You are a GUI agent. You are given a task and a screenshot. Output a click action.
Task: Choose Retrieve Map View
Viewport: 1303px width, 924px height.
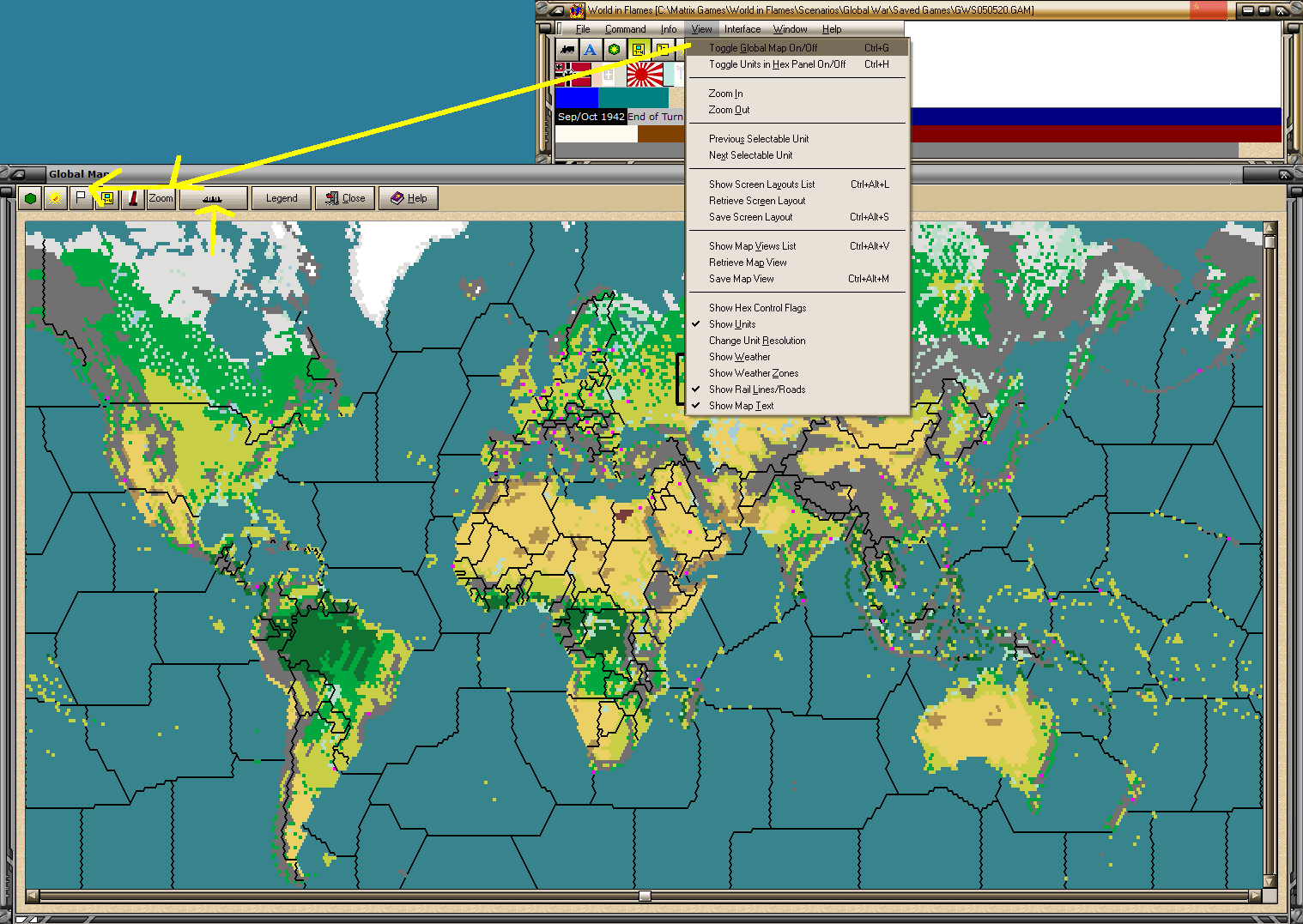(798, 263)
